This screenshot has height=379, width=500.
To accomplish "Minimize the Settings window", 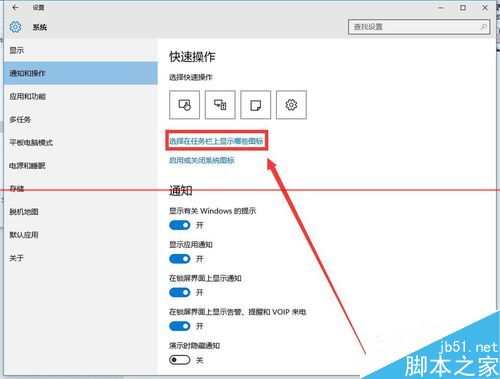I will 441,7.
